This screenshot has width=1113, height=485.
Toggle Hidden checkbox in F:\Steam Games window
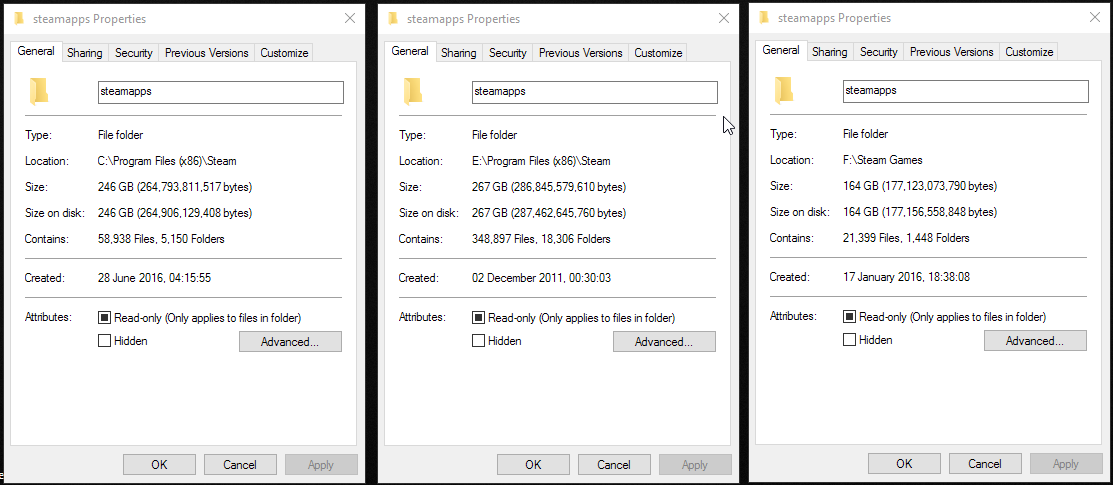coord(849,339)
